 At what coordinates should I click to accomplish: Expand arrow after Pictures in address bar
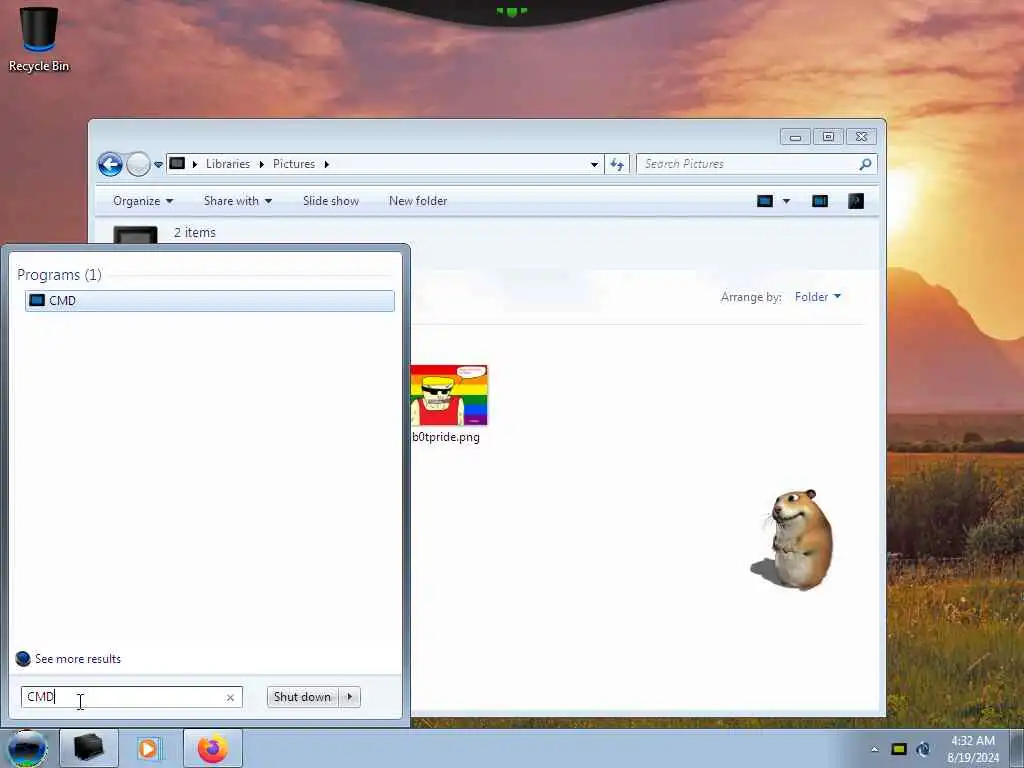tap(327, 164)
